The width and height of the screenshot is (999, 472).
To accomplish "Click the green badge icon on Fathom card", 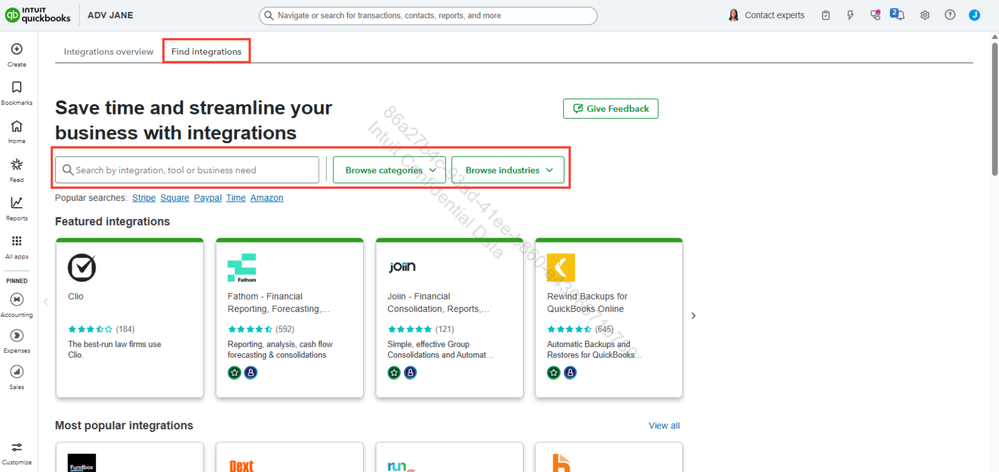I will [234, 372].
